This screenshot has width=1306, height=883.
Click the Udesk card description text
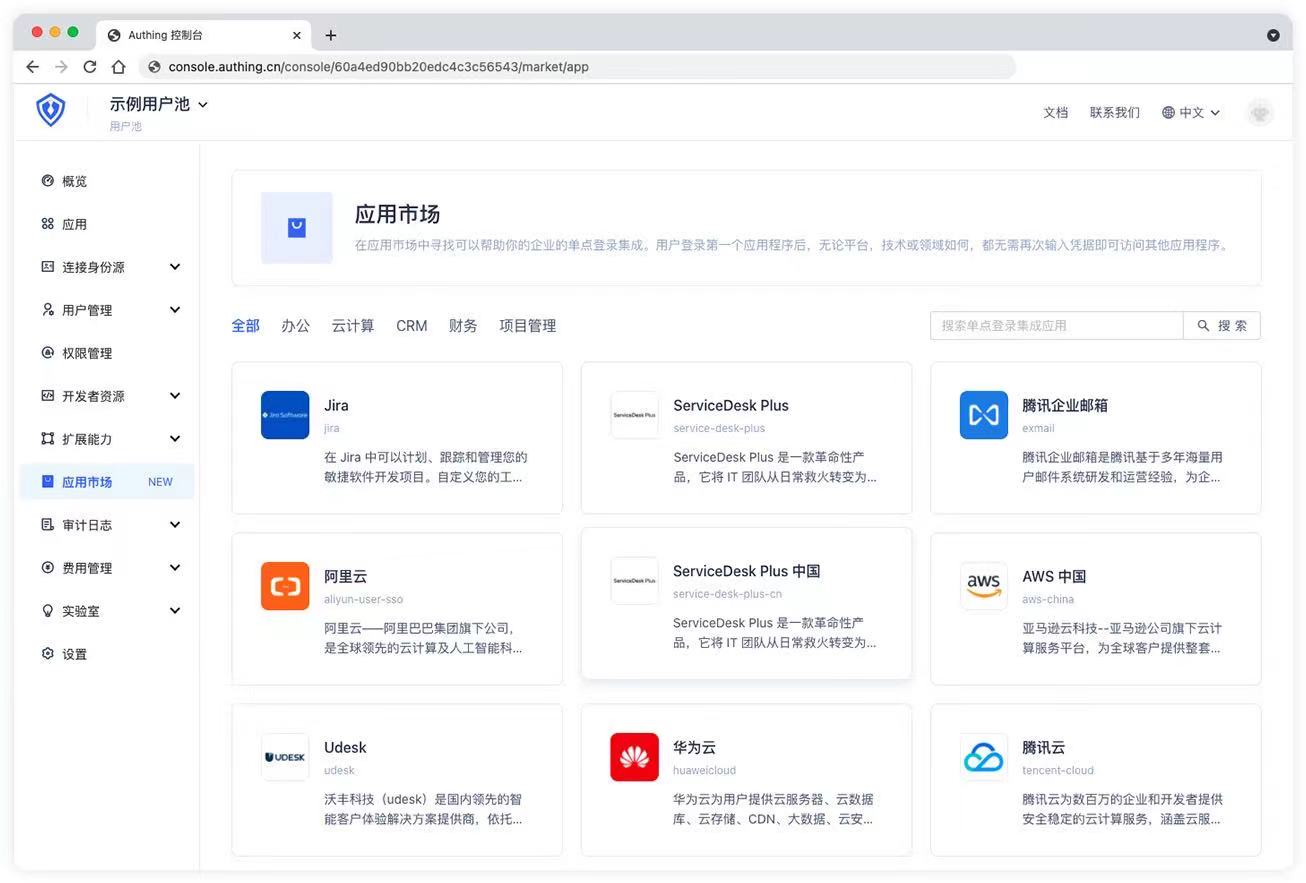point(423,809)
